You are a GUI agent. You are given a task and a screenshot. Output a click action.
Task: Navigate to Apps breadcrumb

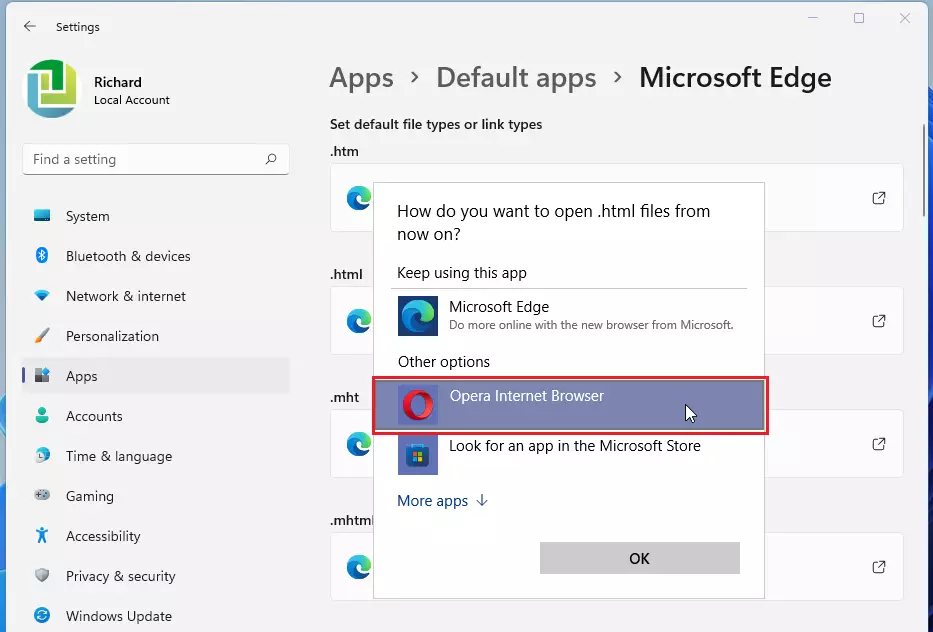pyautogui.click(x=362, y=77)
